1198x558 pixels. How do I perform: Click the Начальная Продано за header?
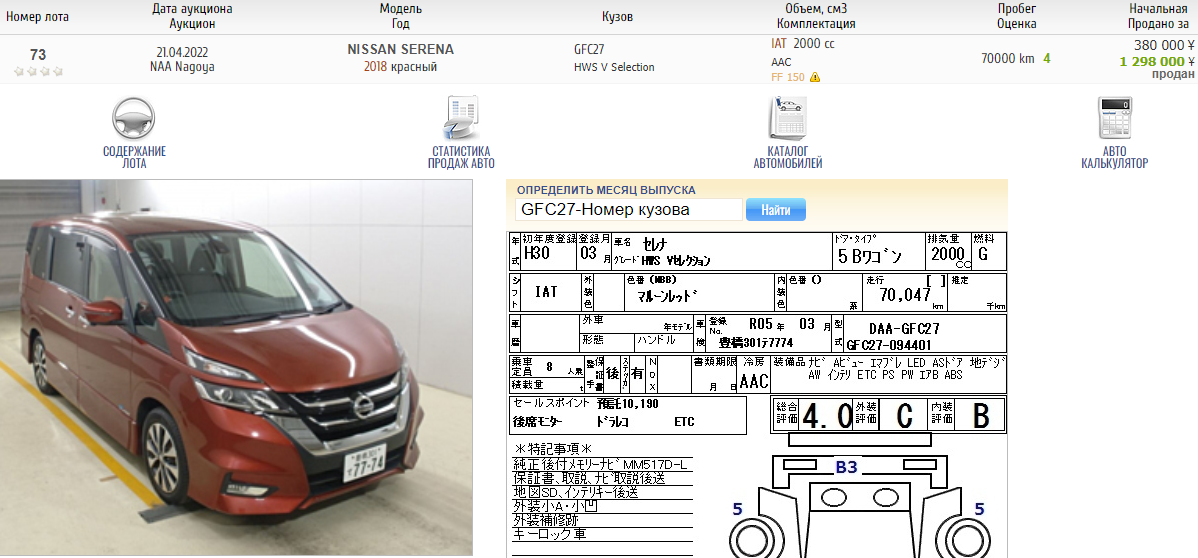[1158, 16]
